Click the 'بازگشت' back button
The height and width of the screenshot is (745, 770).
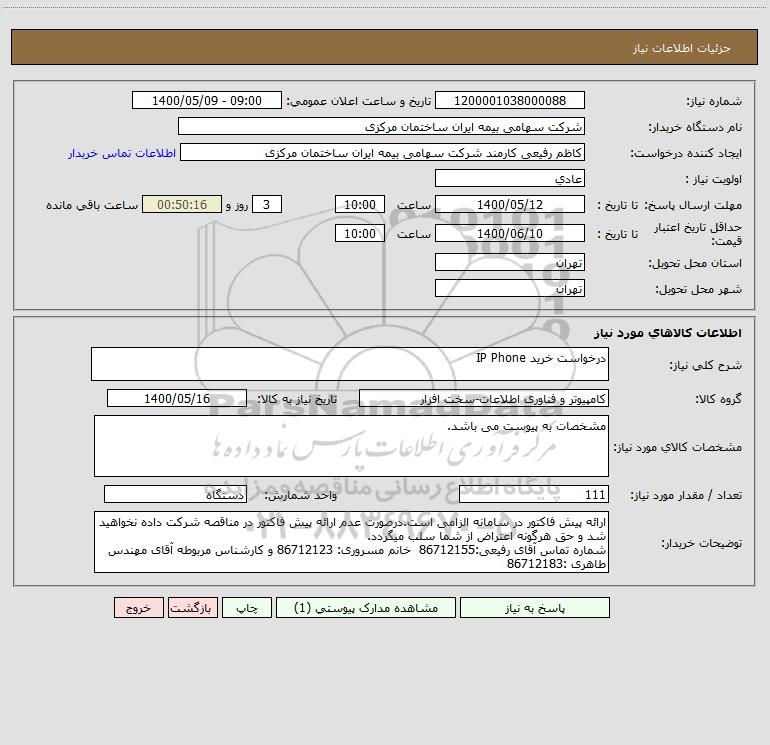click(x=192, y=607)
